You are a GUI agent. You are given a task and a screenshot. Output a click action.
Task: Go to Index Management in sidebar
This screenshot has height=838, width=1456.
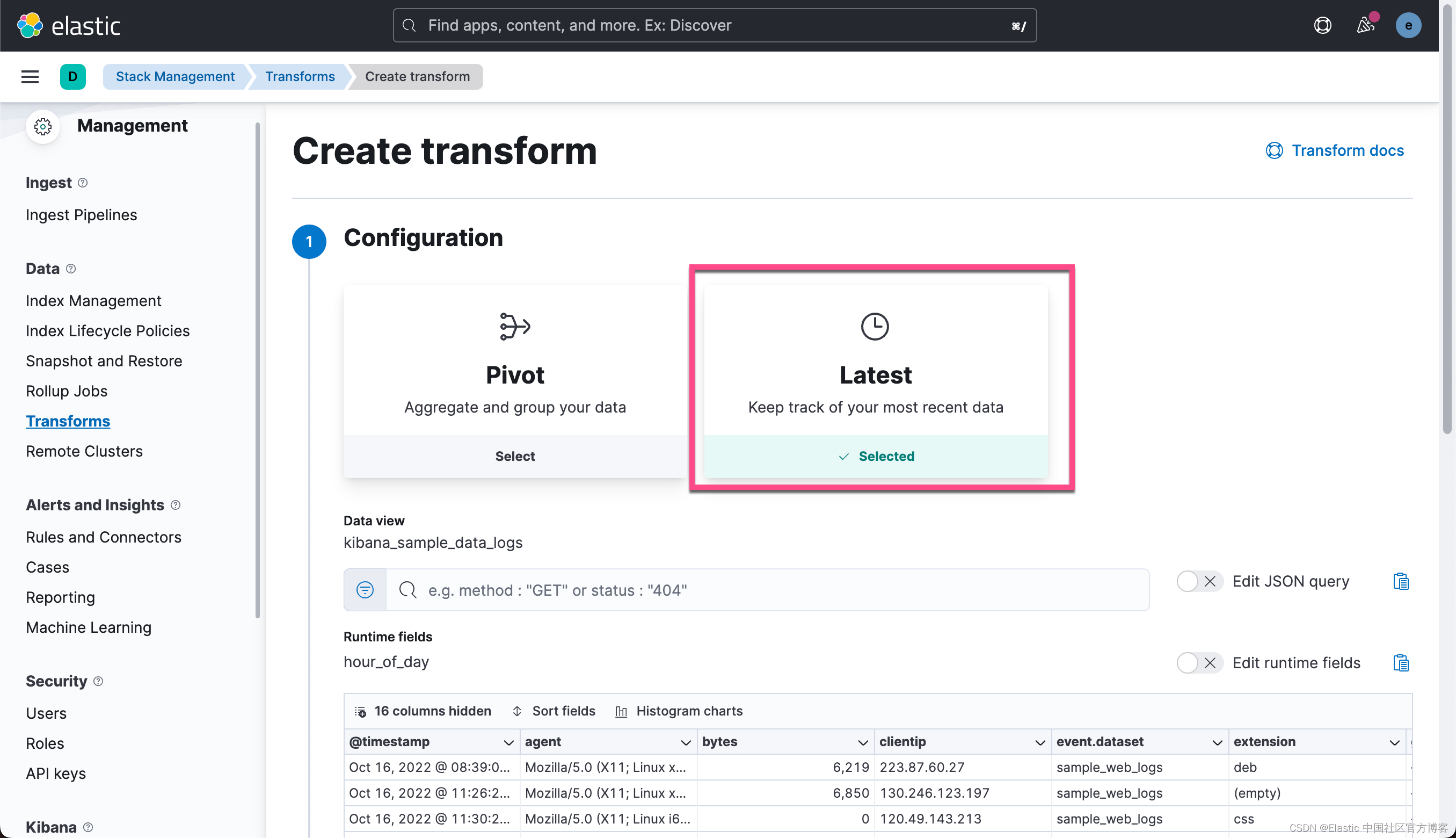coord(93,300)
